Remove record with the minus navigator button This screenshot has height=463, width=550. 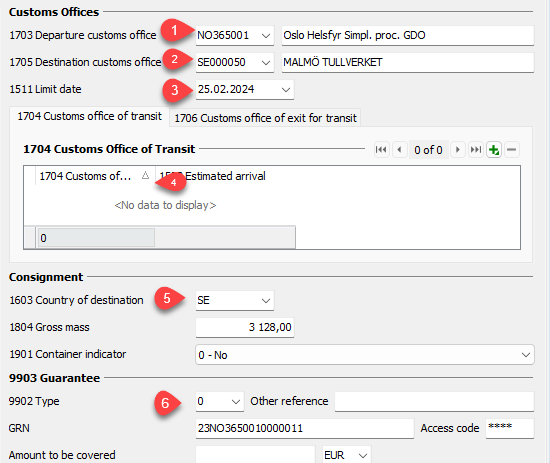click(512, 150)
